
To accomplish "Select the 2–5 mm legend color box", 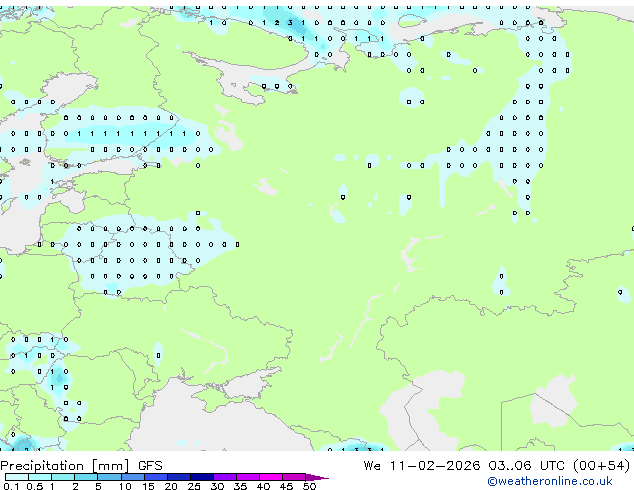I will pyautogui.click(x=86, y=477).
